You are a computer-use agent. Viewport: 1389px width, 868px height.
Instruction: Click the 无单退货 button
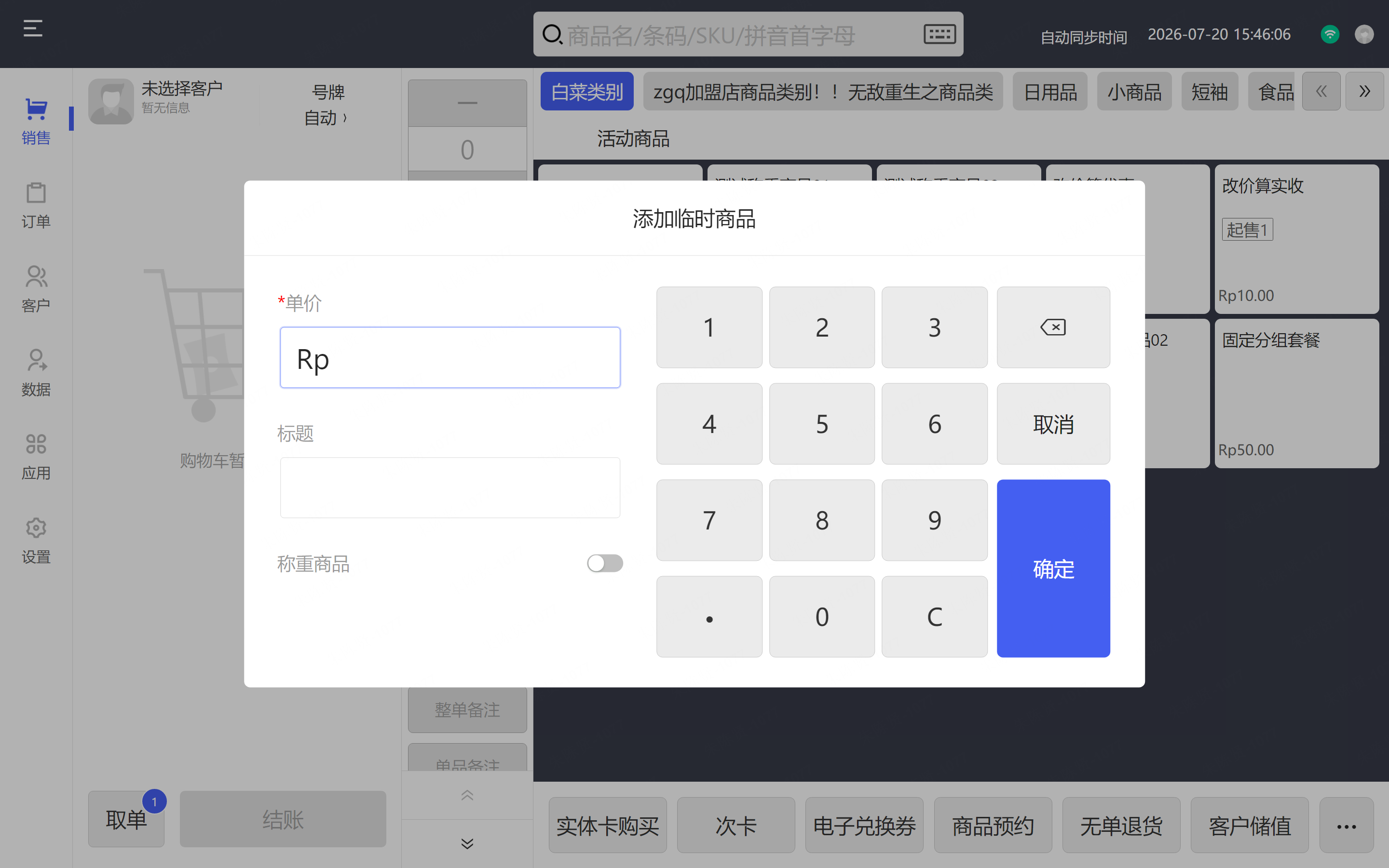(1121, 826)
